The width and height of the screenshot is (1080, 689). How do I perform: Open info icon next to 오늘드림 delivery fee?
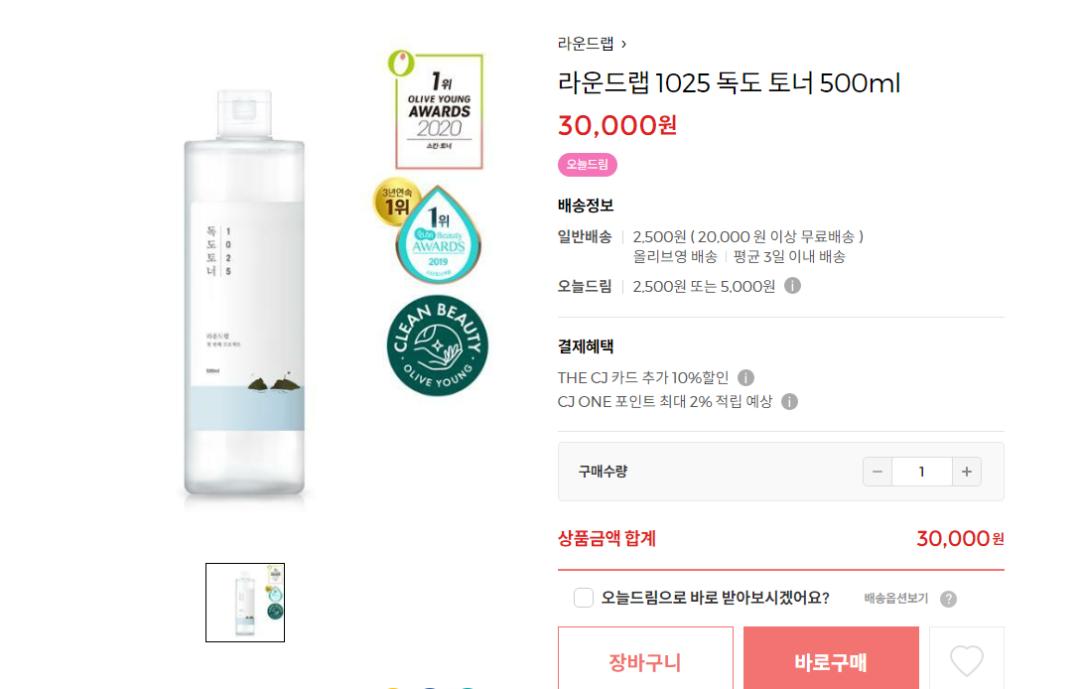[x=793, y=285]
